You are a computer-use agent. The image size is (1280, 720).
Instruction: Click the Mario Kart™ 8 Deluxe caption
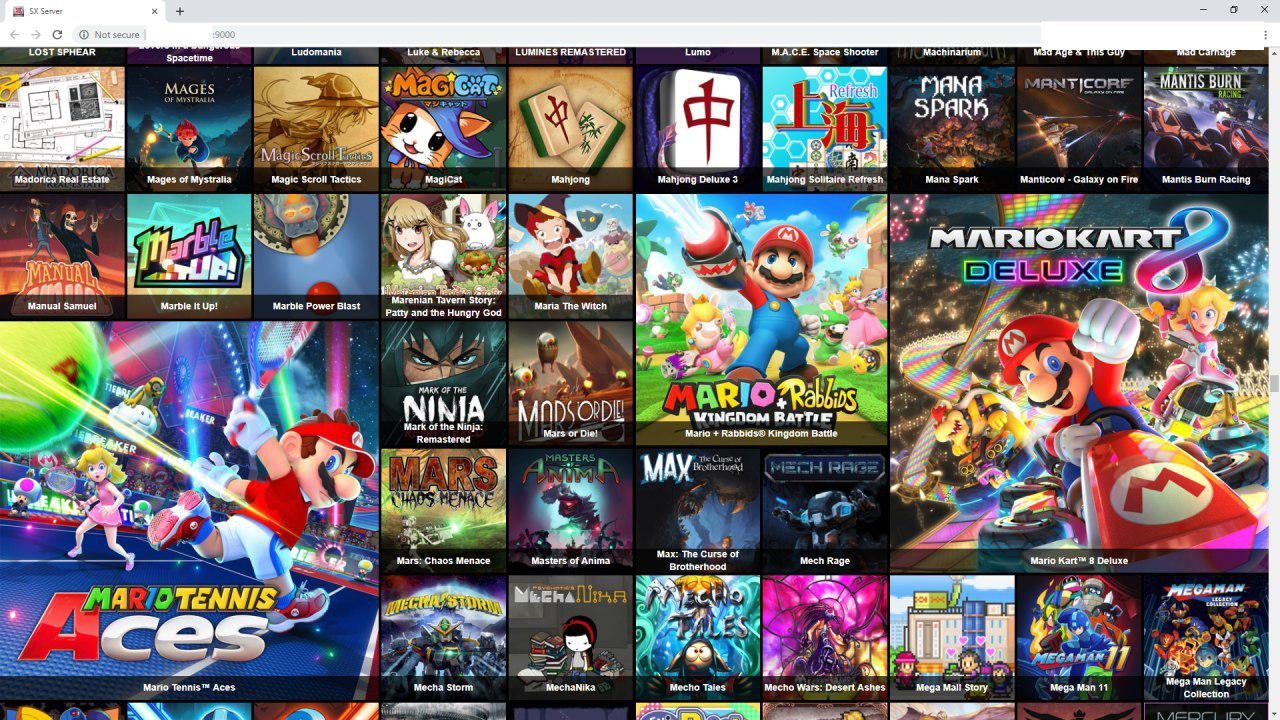[x=1079, y=561]
